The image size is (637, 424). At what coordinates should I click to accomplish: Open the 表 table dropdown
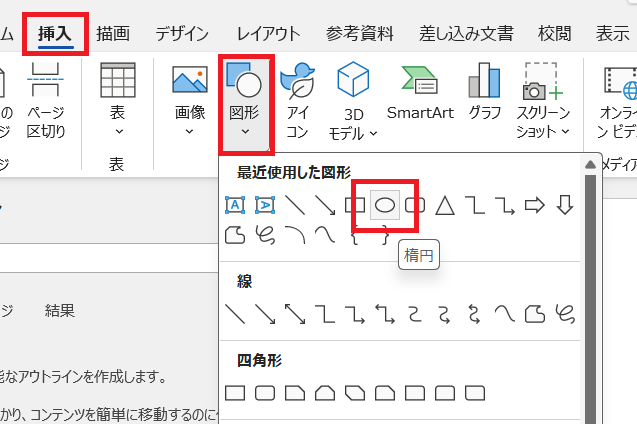click(118, 100)
